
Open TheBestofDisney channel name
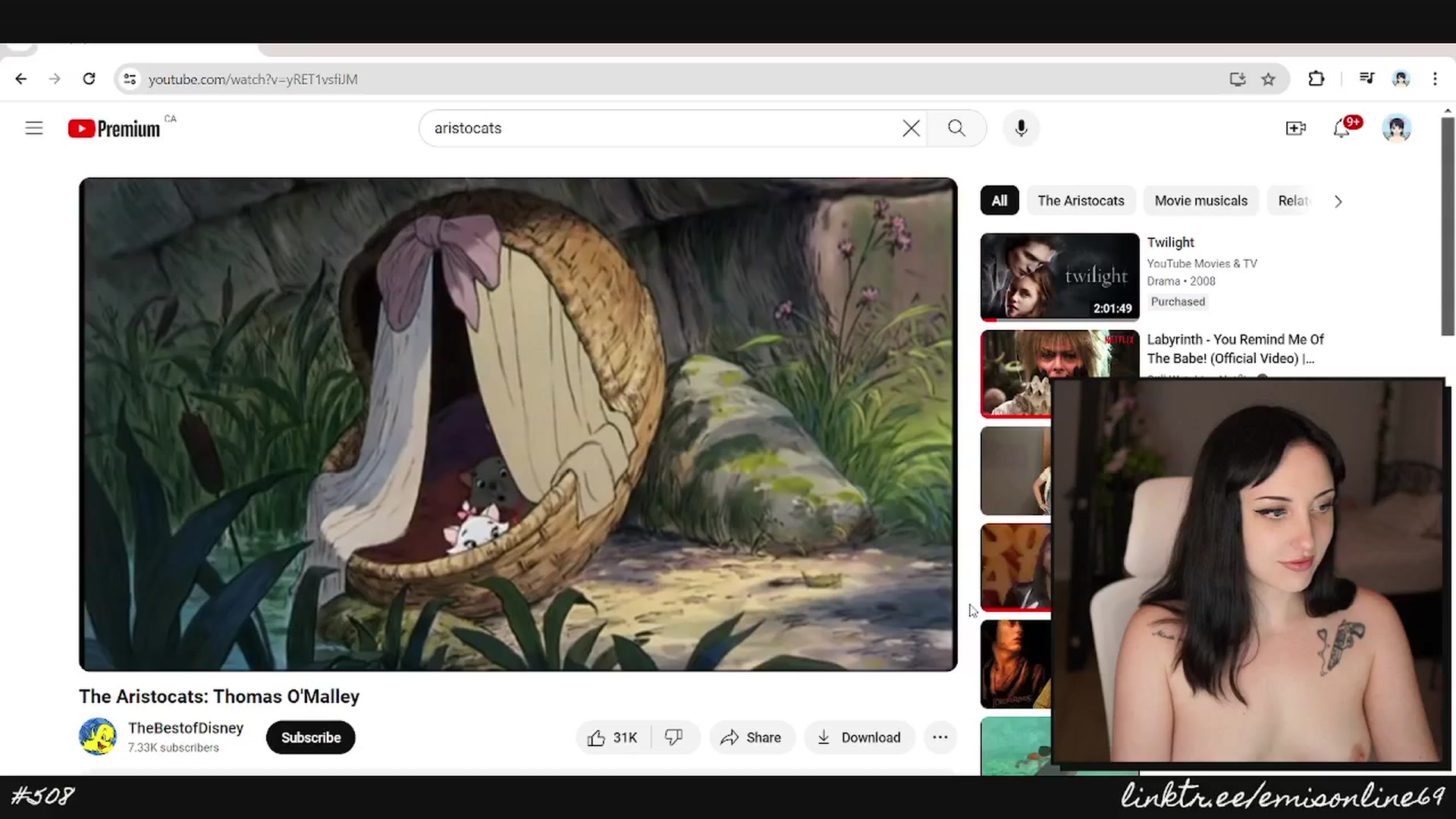click(186, 728)
